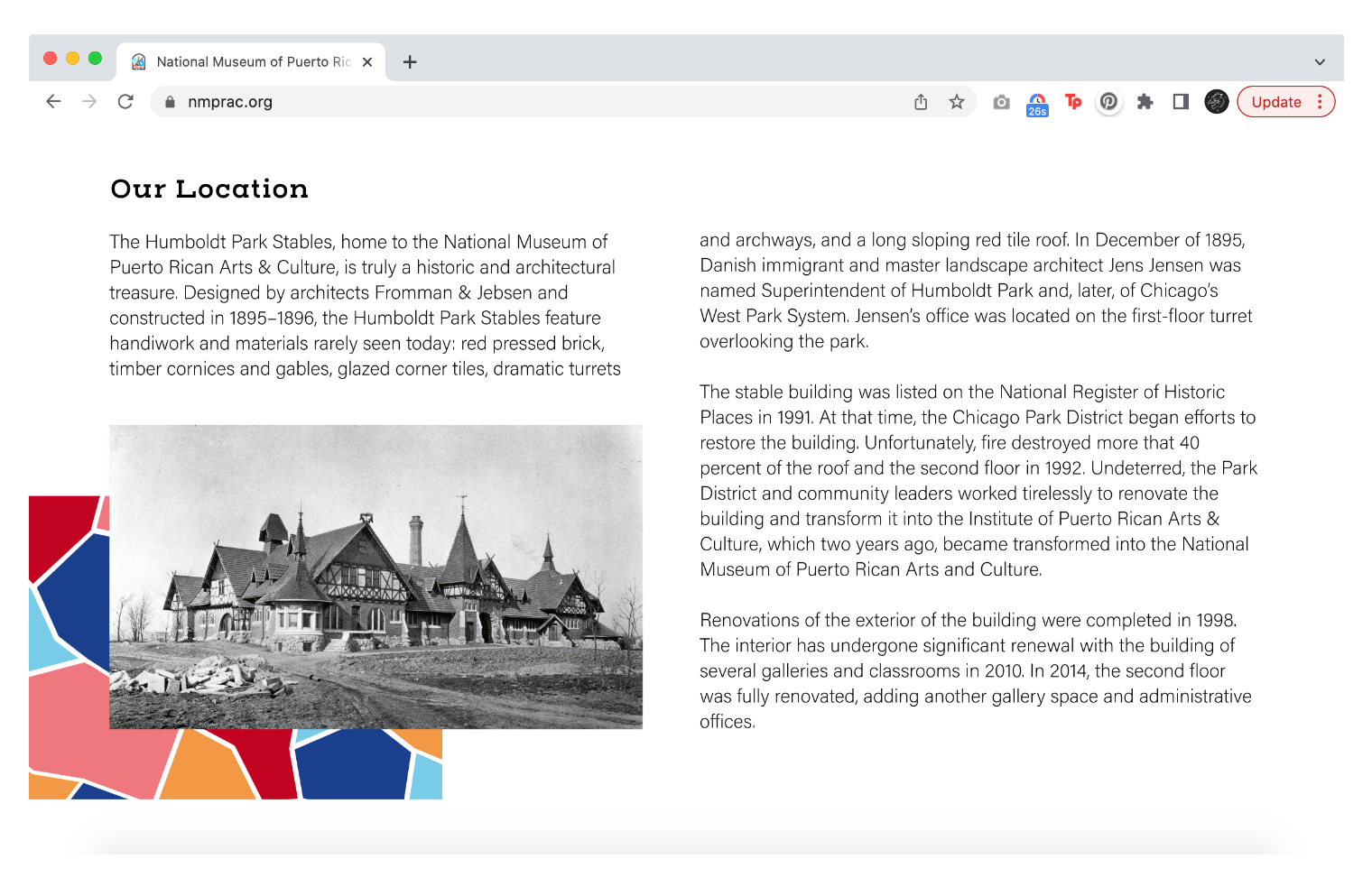Click the paragraph starting 'The Humboldt Park Stables'
This screenshot has width=1372, height=896.
(x=366, y=305)
